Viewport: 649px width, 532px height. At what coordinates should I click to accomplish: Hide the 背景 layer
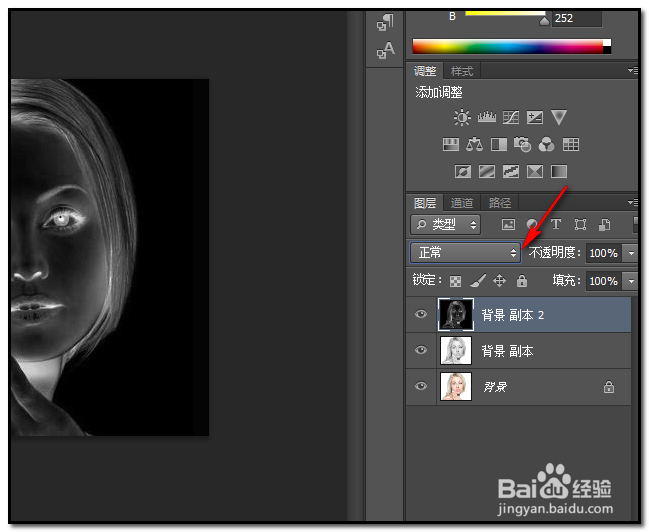coord(421,386)
